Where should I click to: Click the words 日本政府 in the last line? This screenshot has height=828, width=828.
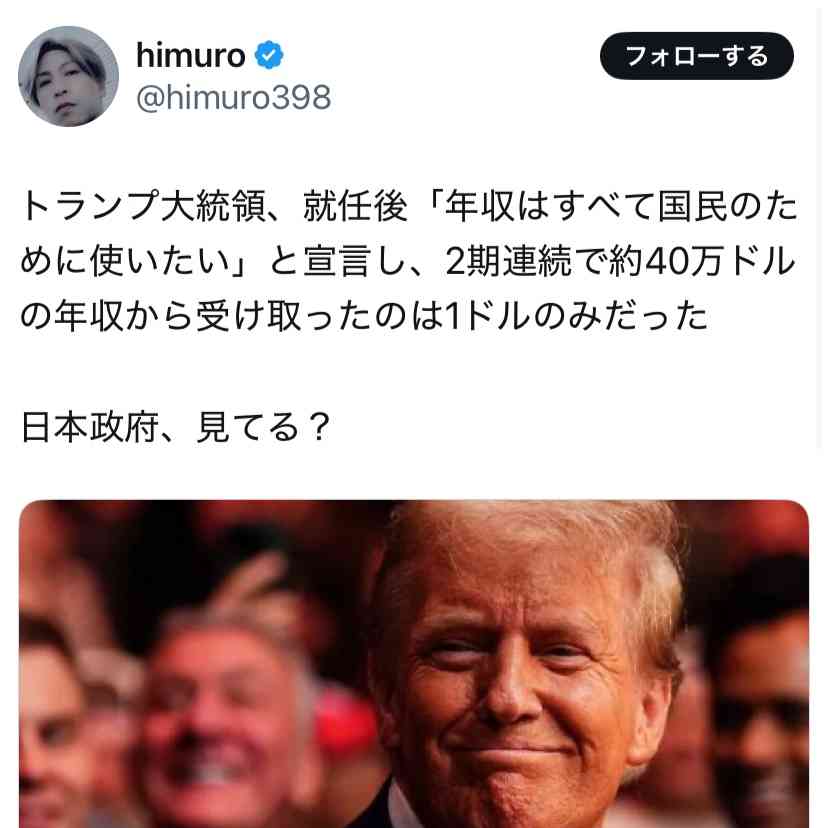click(x=90, y=427)
